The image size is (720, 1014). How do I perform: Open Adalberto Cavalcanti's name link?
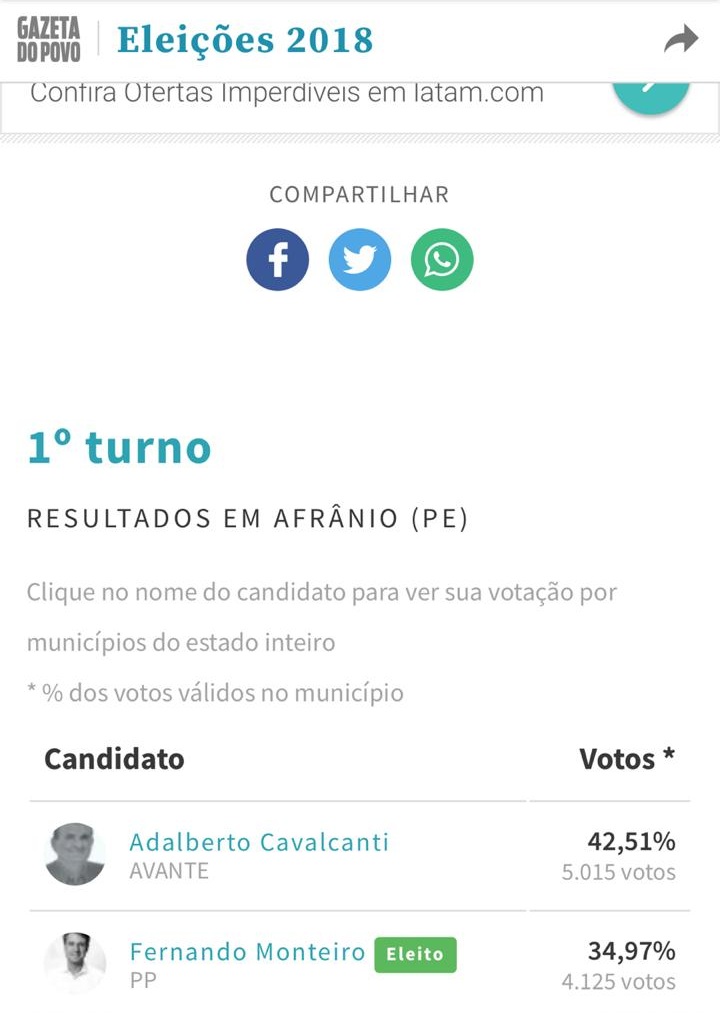[x=259, y=842]
